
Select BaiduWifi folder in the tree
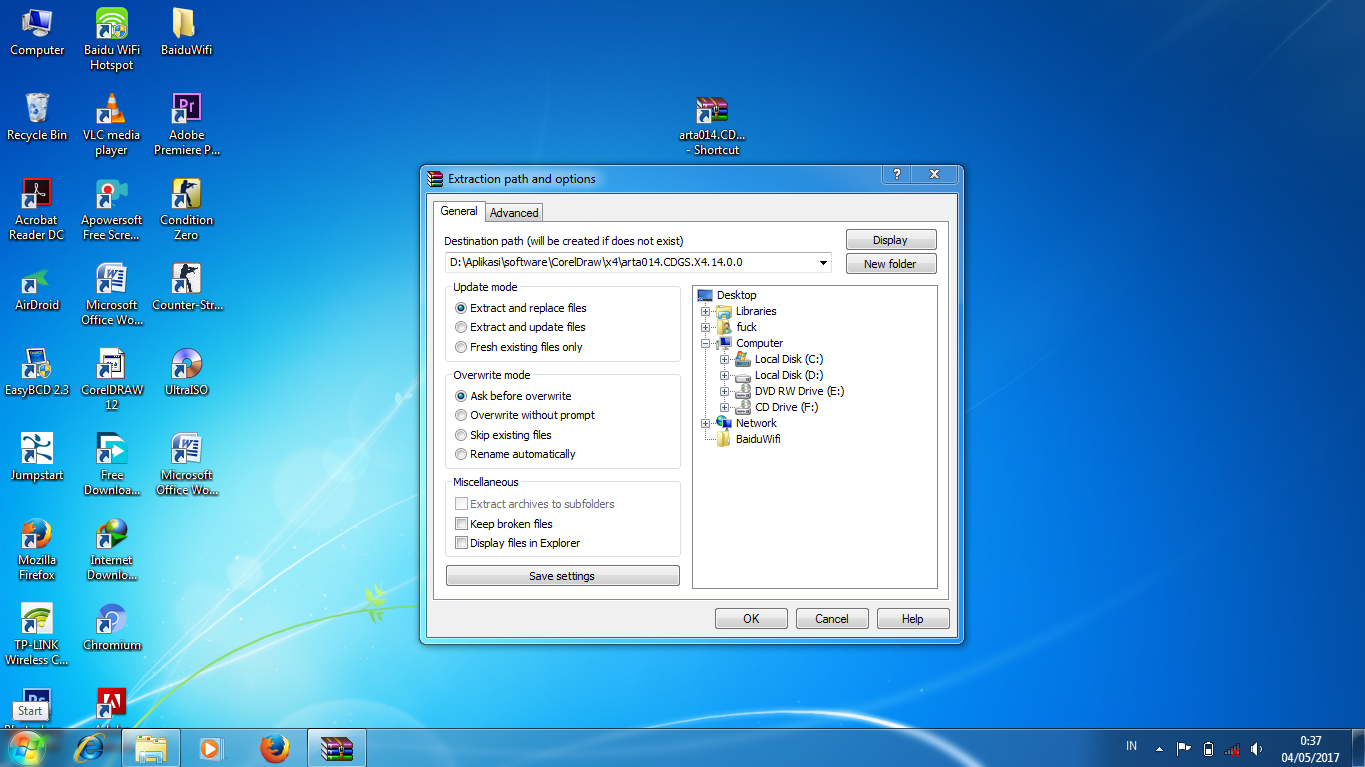[x=758, y=439]
